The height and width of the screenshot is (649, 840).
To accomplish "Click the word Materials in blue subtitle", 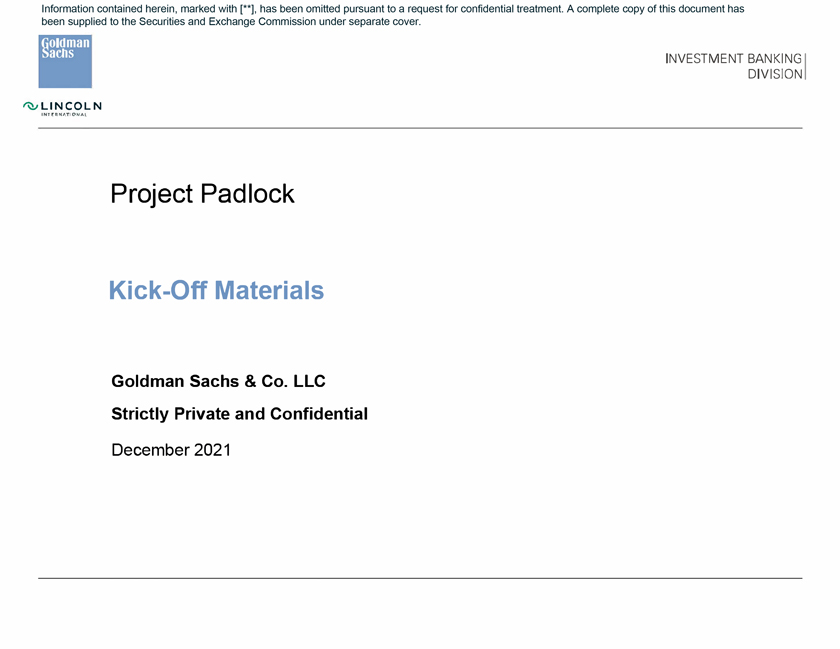I will pyautogui.click(x=267, y=291).
